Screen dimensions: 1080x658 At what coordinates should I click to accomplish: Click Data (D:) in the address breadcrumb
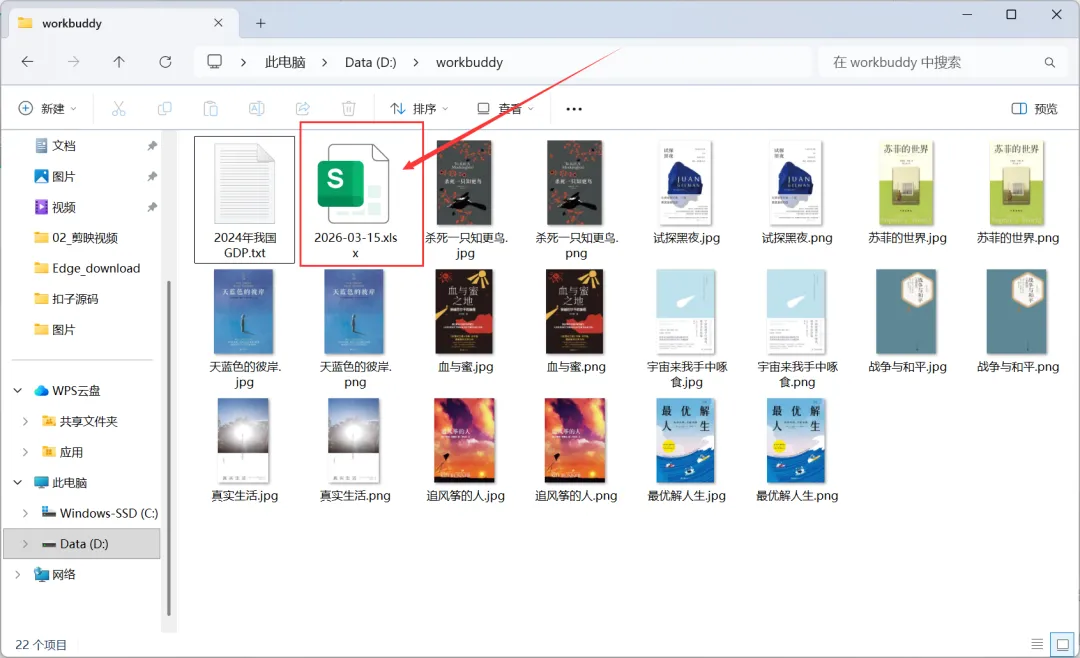[371, 63]
